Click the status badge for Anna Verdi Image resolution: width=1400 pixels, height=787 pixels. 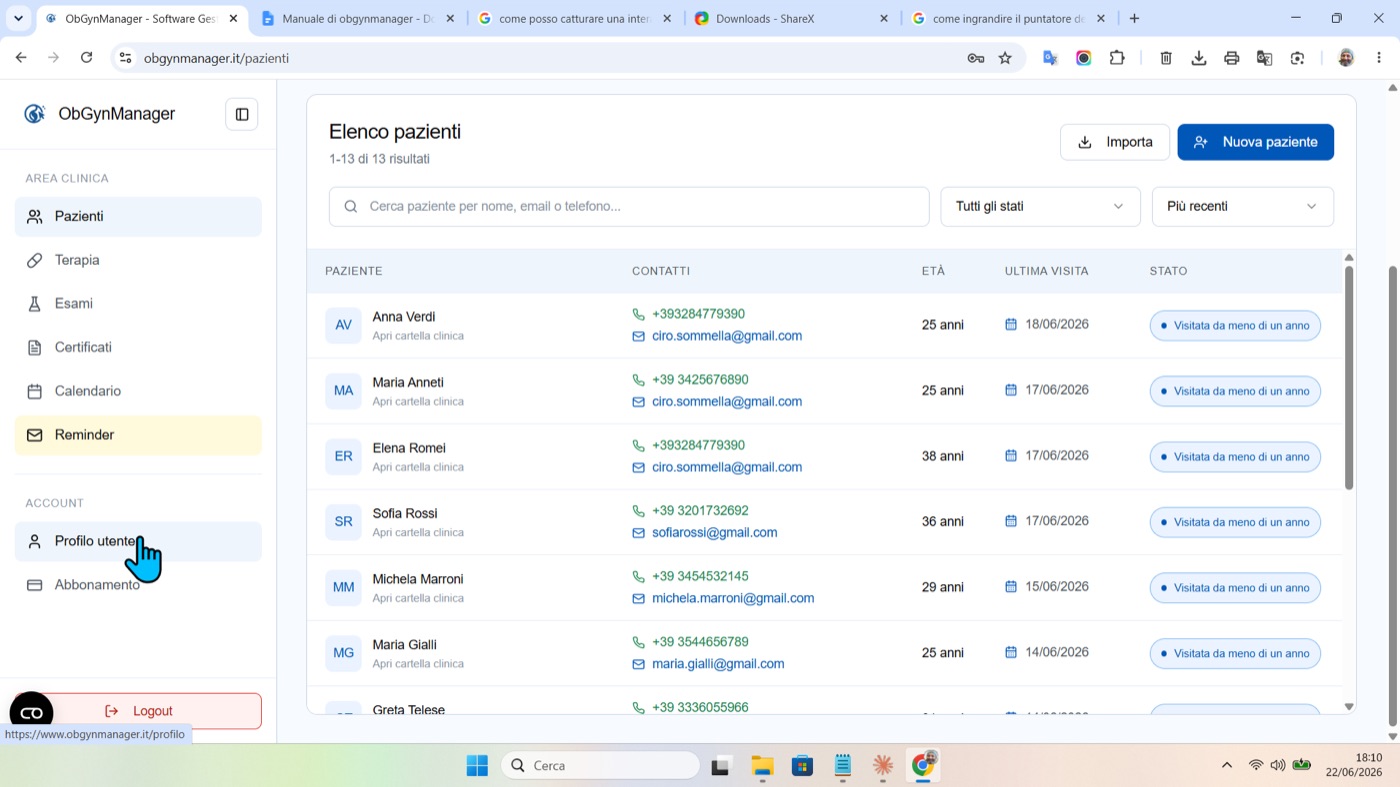click(x=1235, y=326)
